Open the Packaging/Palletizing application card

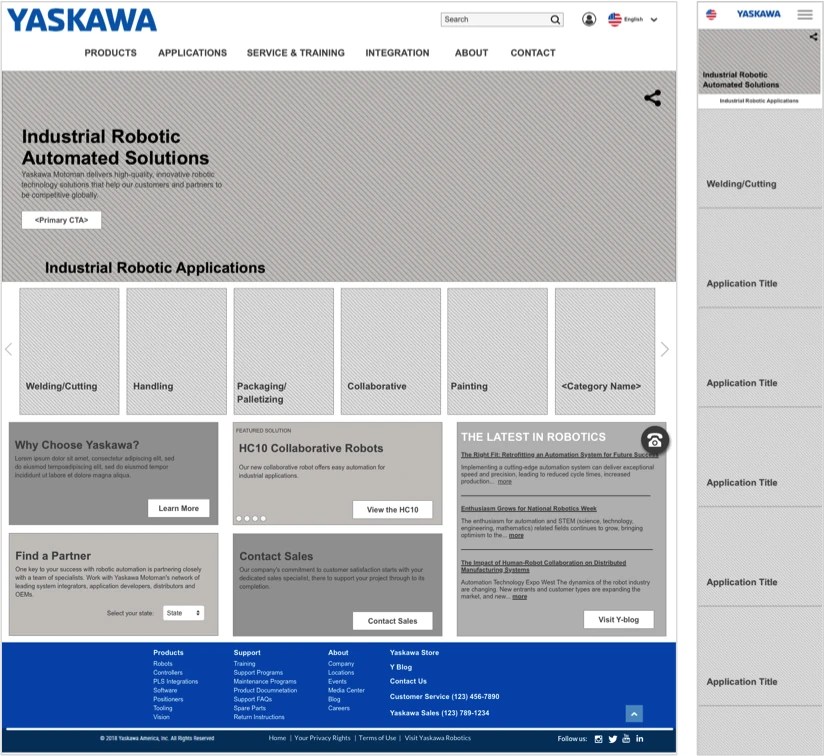[284, 351]
